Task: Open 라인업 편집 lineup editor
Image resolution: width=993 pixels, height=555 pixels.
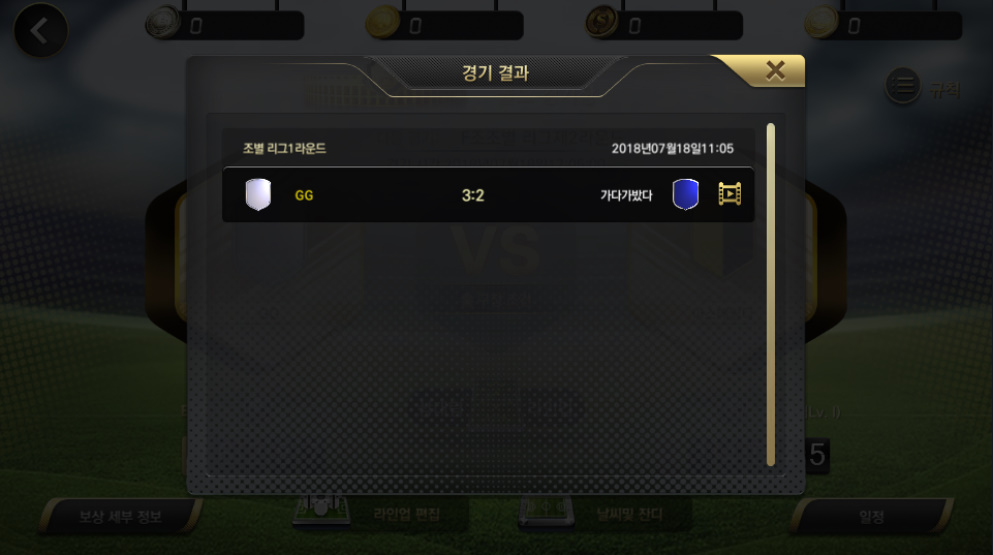Action: point(406,514)
